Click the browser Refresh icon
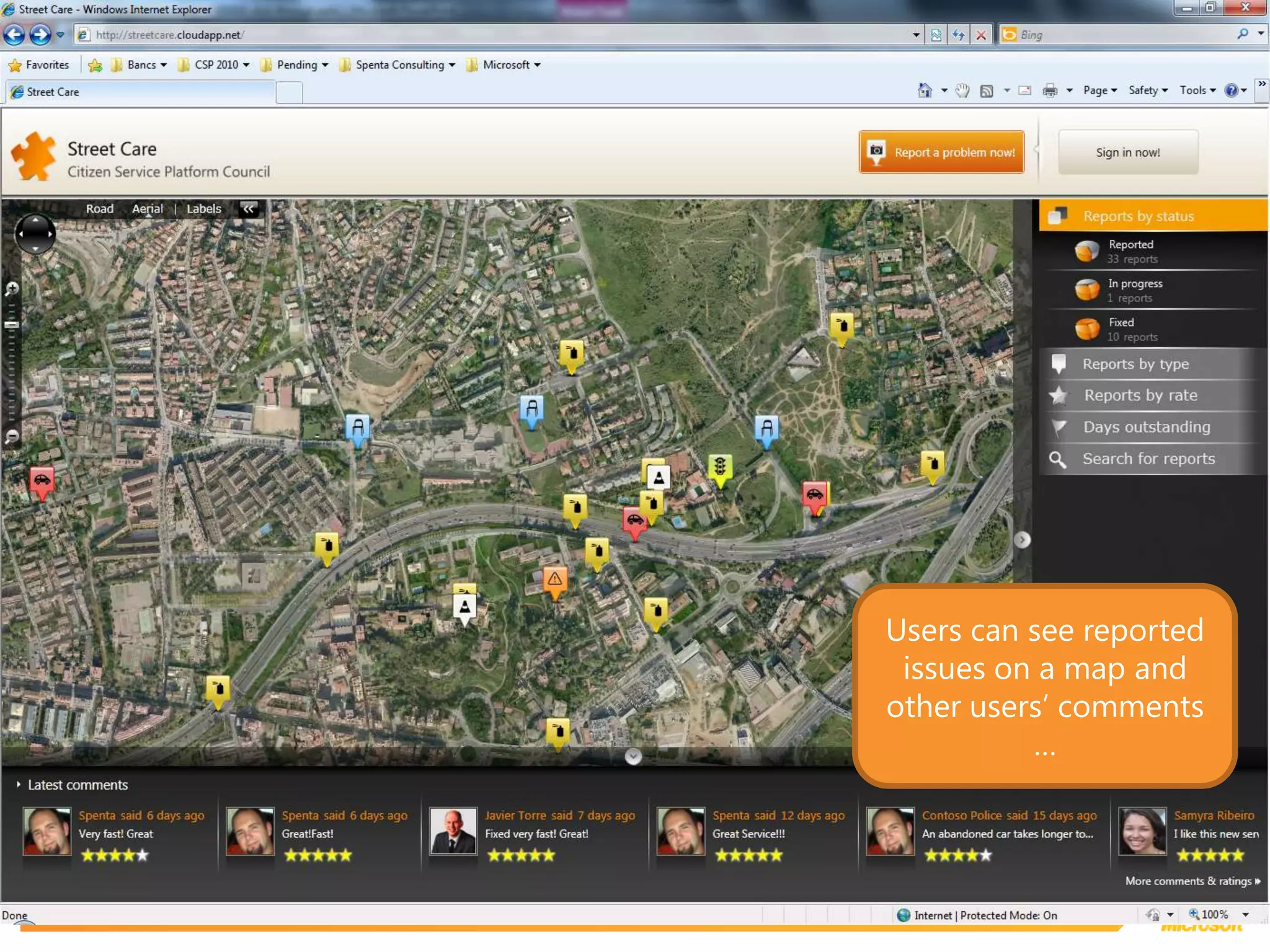 959,35
